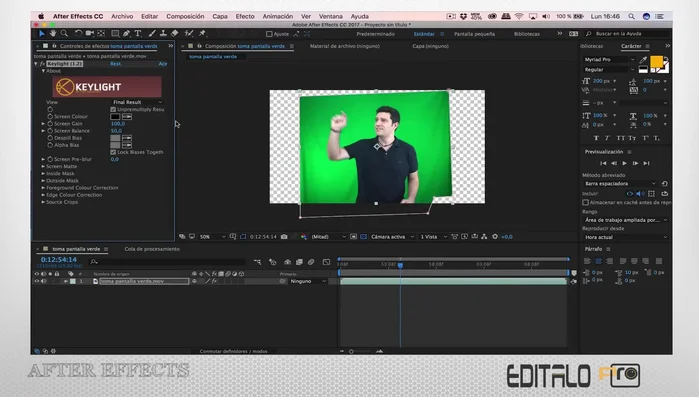Click the snapshot camera icon in viewer

[x=284, y=237]
